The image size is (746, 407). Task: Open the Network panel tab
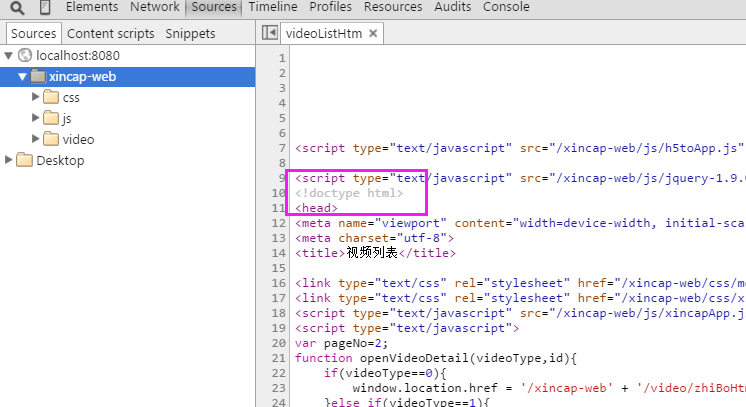155,7
